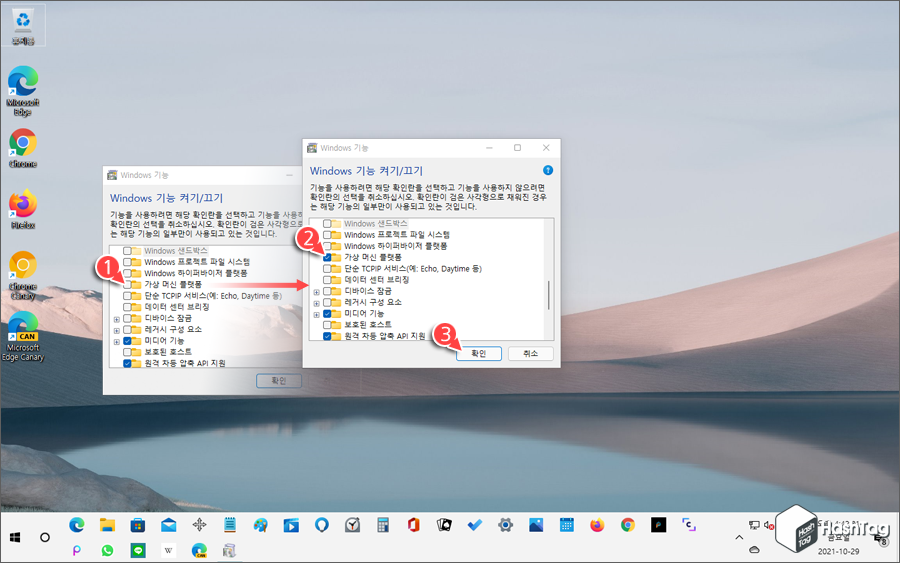The width and height of the screenshot is (900, 563).
Task: Check 보호된 호스트 in front dialog
Action: click(x=327, y=325)
